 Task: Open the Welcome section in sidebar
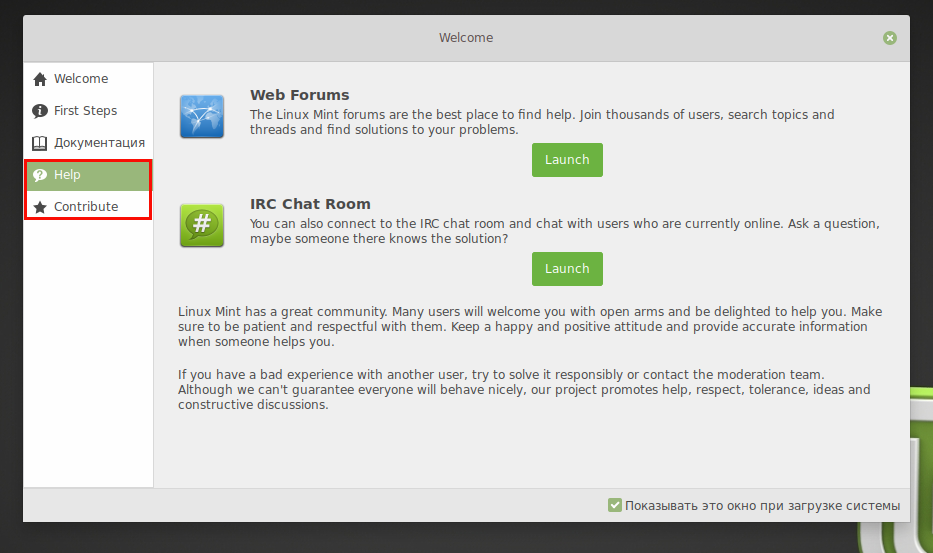pyautogui.click(x=88, y=79)
